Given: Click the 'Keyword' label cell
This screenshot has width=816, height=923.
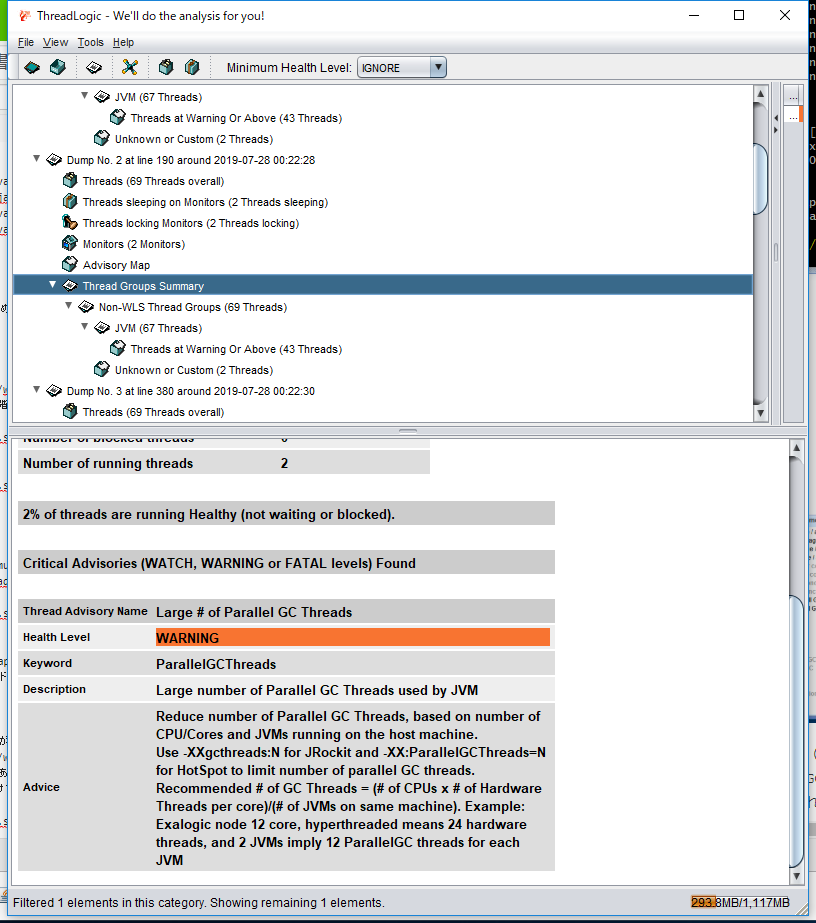Looking at the screenshot, I should pyautogui.click(x=47, y=663).
